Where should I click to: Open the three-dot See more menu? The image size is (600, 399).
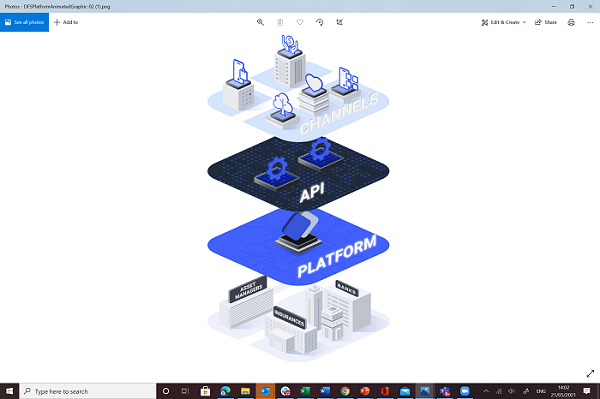[x=590, y=22]
